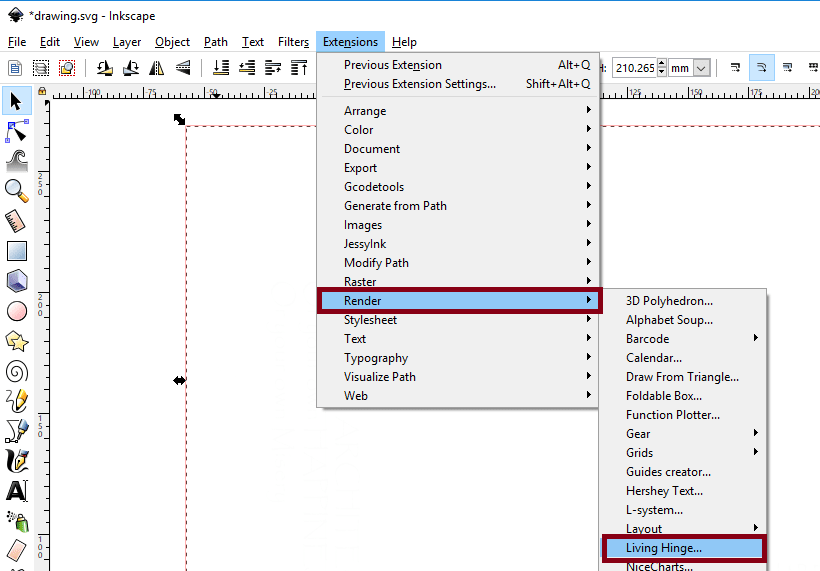This screenshot has height=571, width=820.
Task: Select the Star polygon tool
Action: pos(17,341)
